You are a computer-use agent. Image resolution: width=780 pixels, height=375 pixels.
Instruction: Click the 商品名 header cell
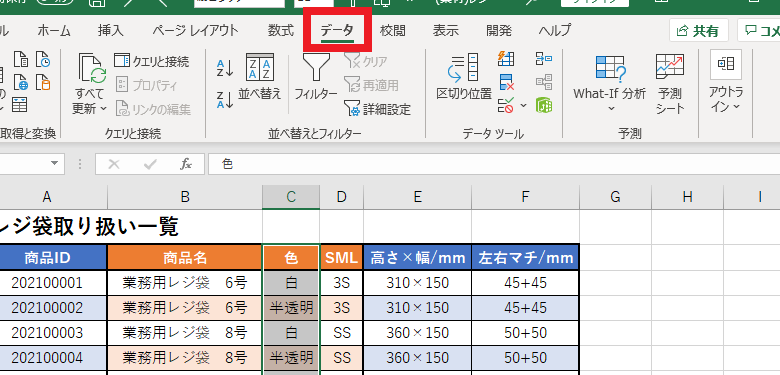[185, 257]
